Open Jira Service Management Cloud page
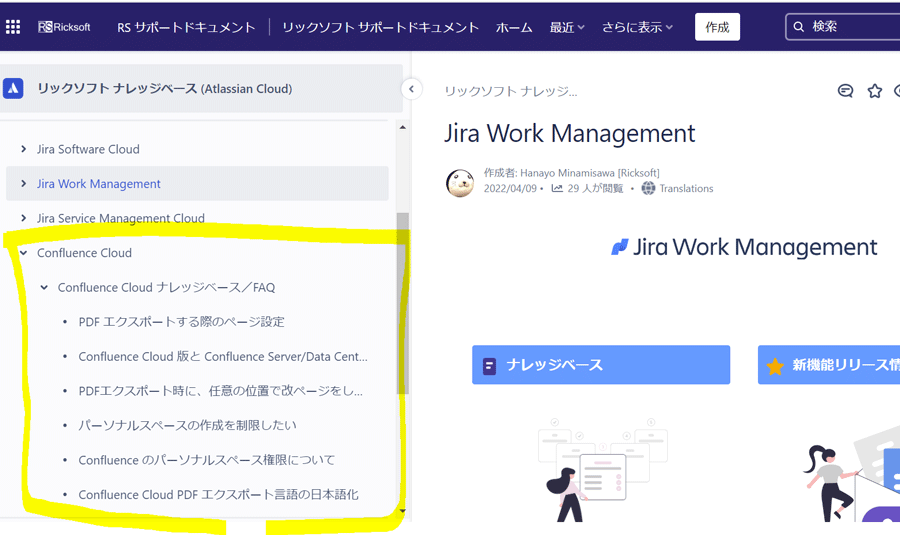 (121, 218)
